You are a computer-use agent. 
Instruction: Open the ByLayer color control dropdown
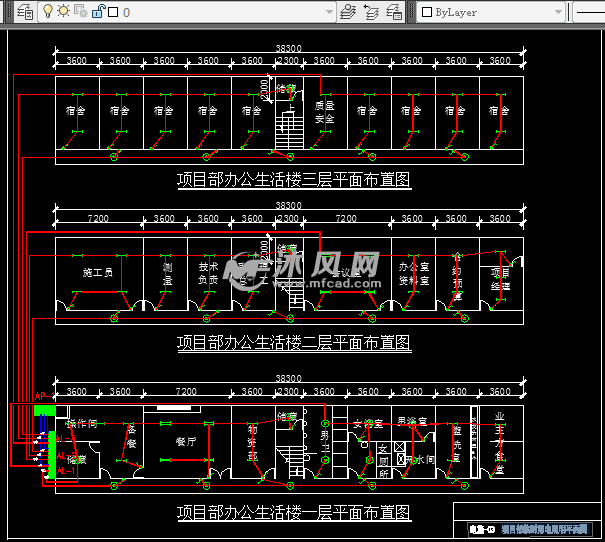[x=558, y=12]
